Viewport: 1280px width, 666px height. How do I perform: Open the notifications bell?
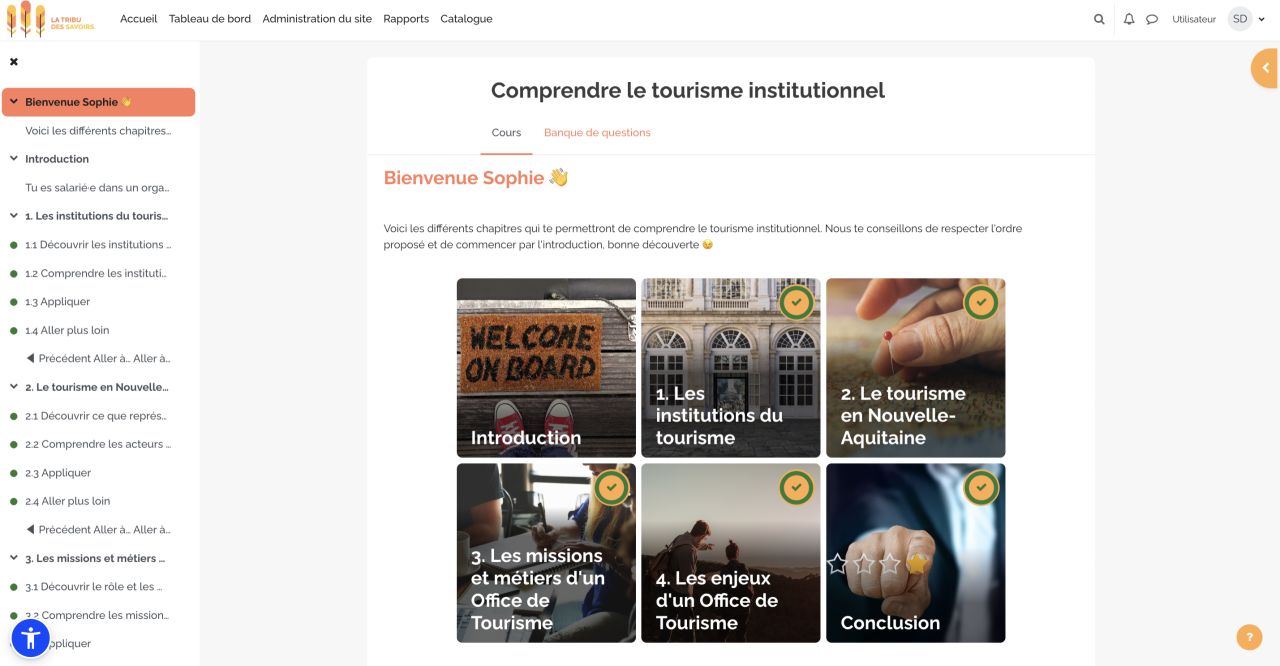click(x=1129, y=19)
